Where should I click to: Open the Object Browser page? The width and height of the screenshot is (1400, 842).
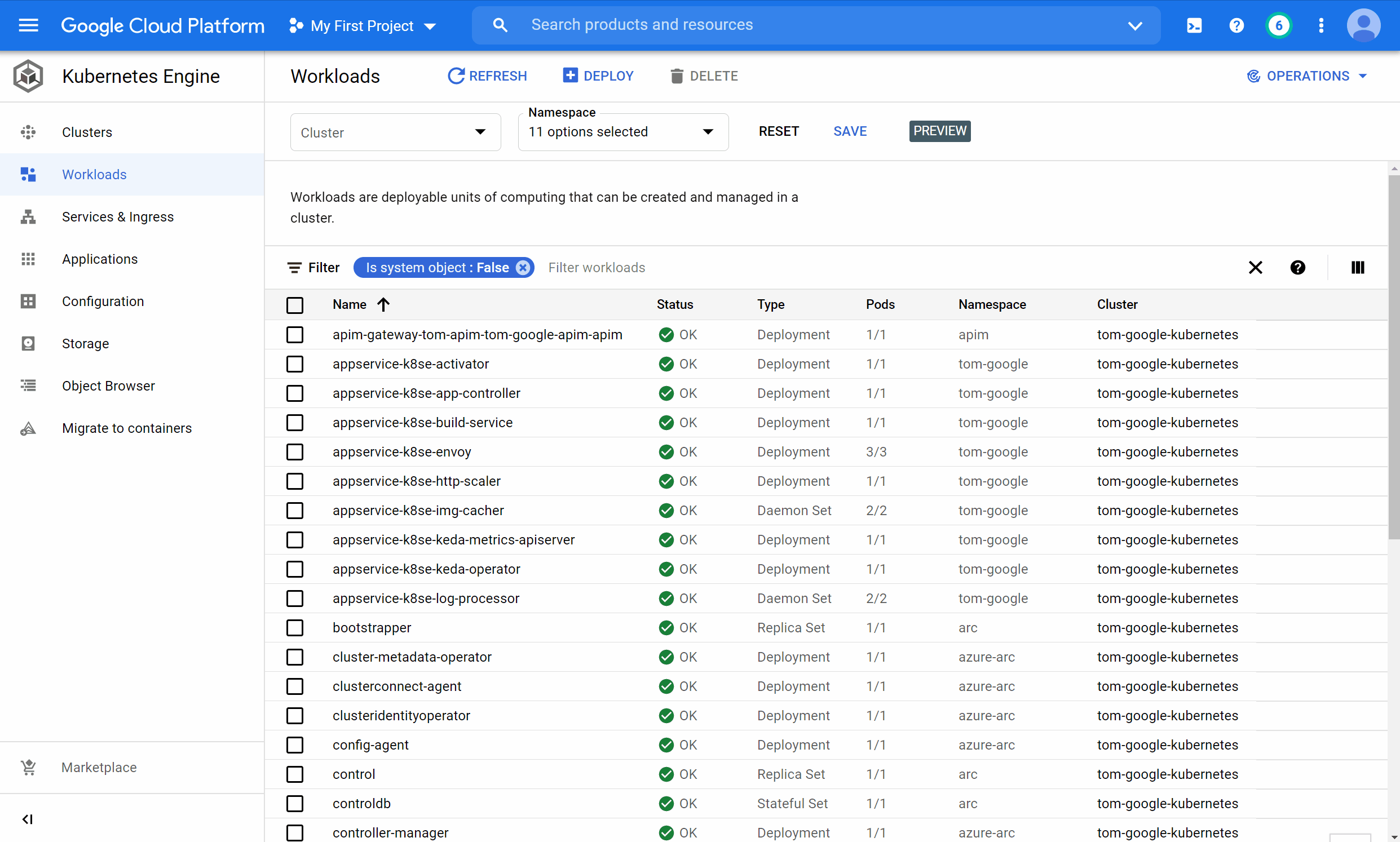108,386
